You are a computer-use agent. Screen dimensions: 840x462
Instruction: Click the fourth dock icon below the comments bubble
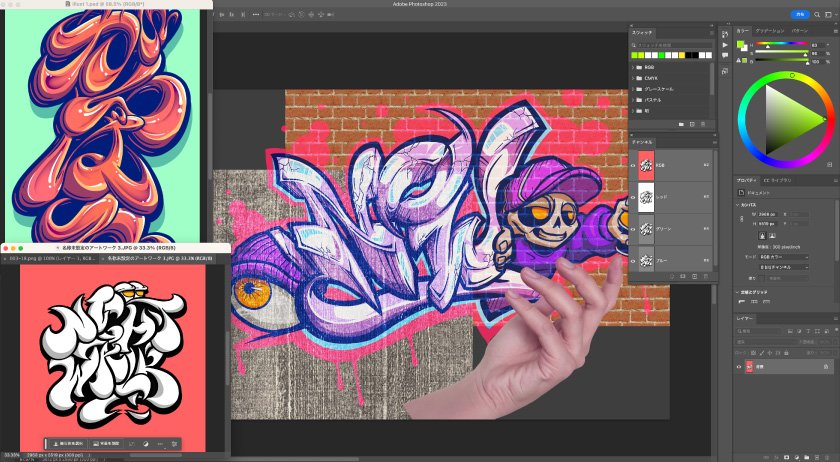click(x=725, y=71)
